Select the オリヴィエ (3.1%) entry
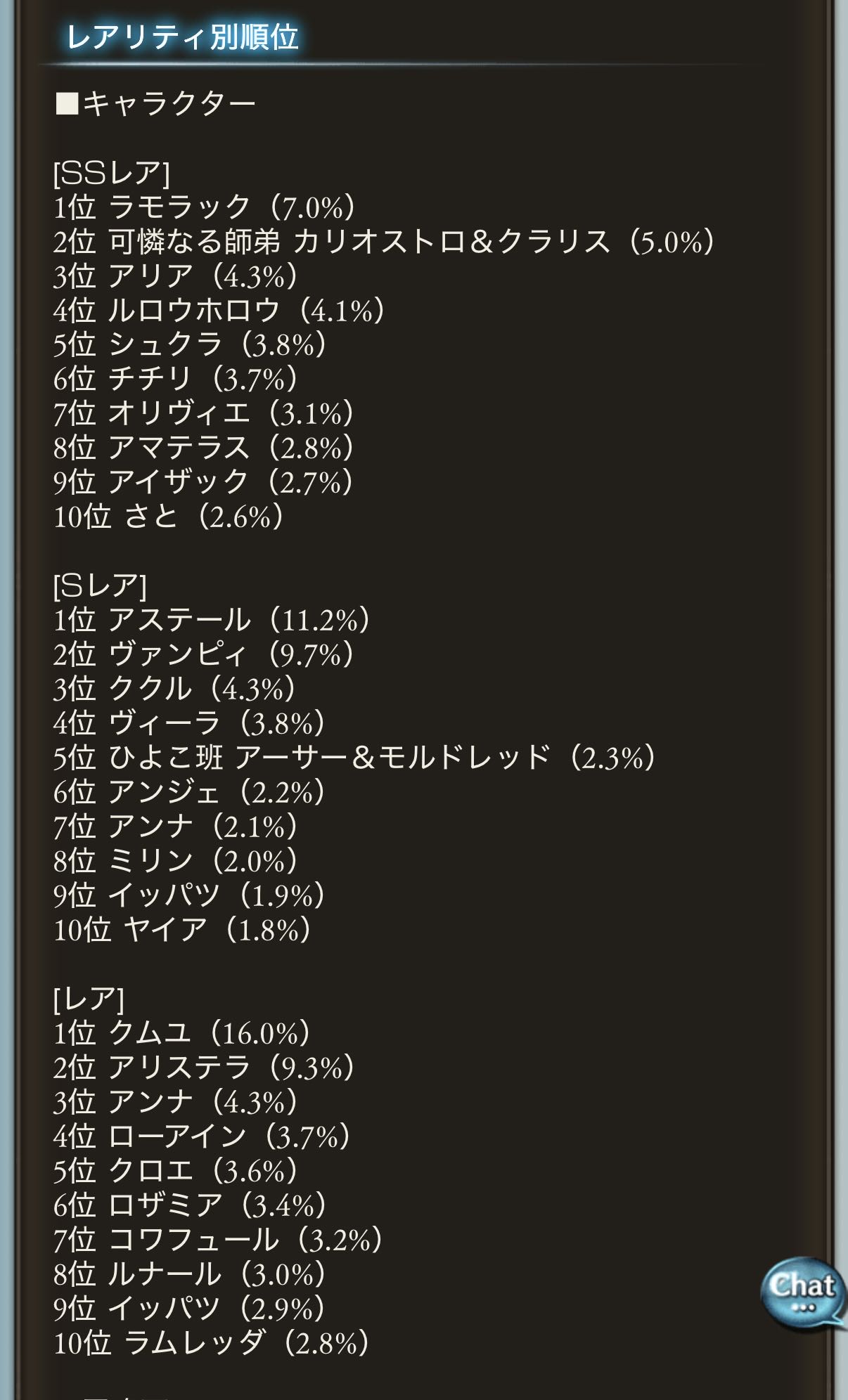Viewport: 848px width, 1400px height. click(x=203, y=414)
